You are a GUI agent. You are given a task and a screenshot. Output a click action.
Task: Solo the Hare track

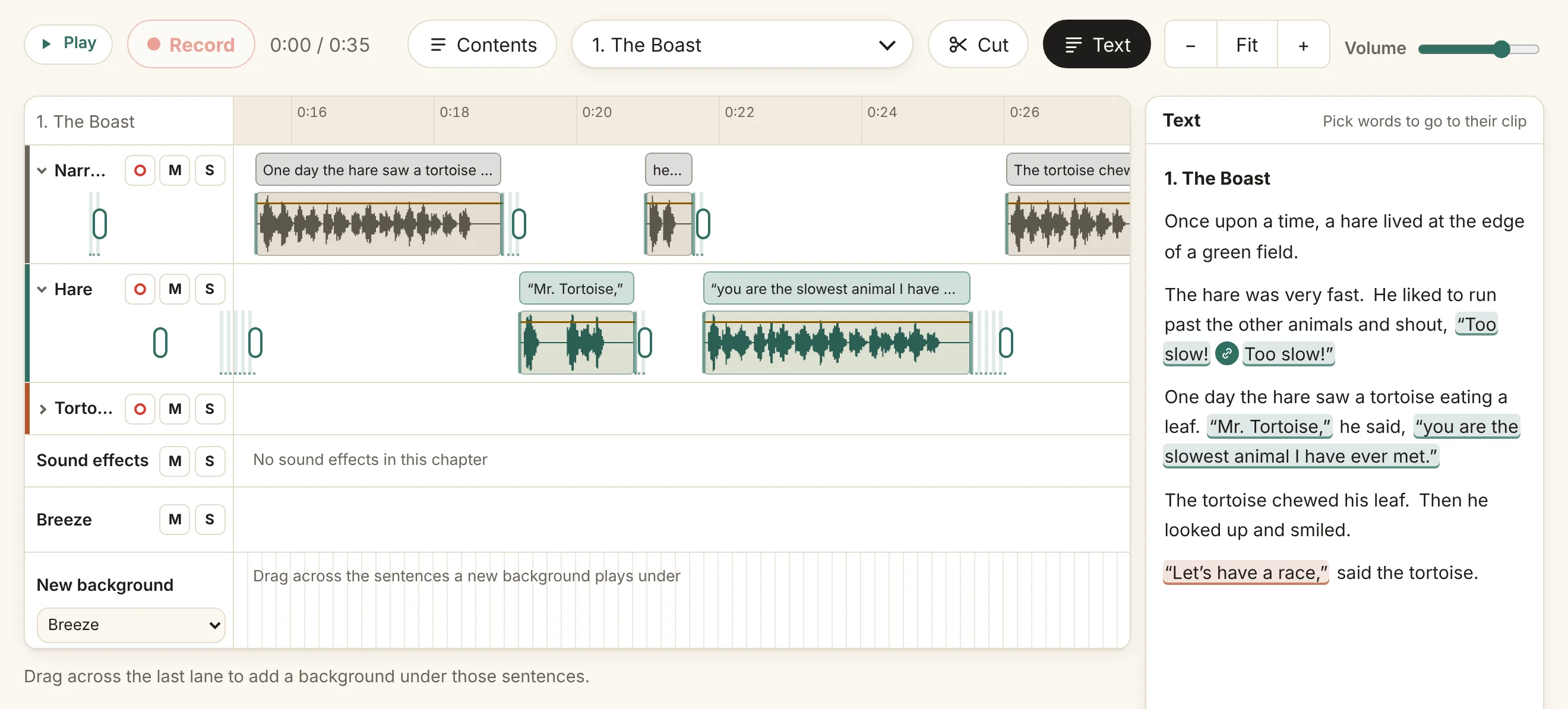[x=210, y=289]
